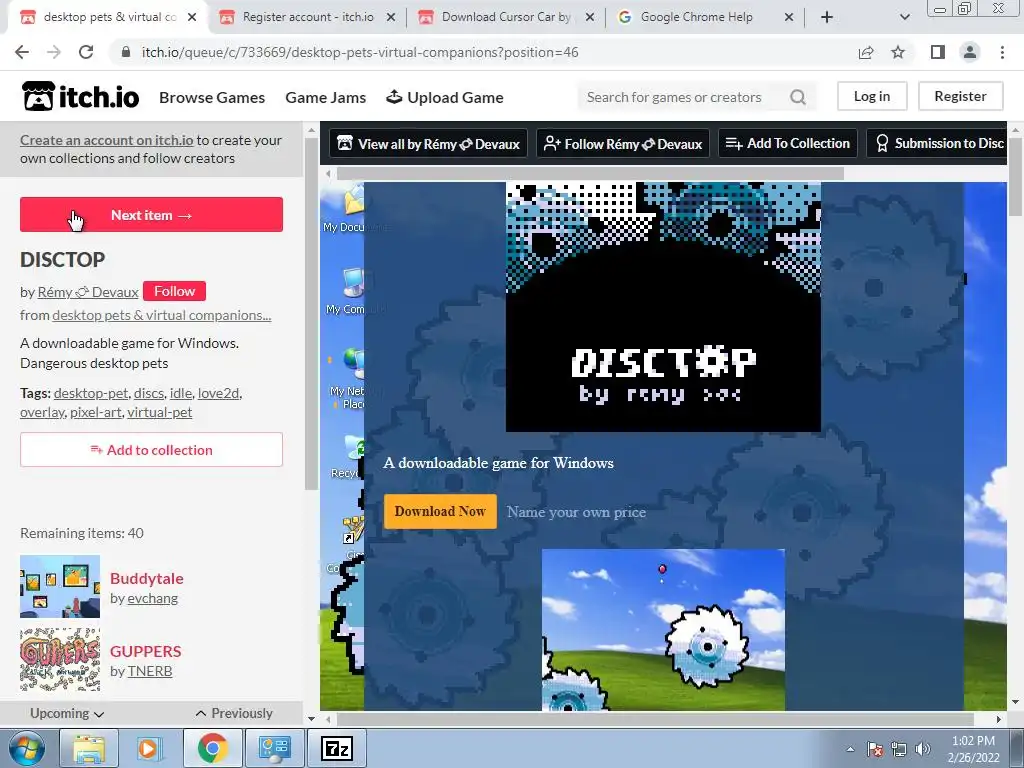
Task: Open desktop pets & virtual companions collection link
Action: coord(161,315)
